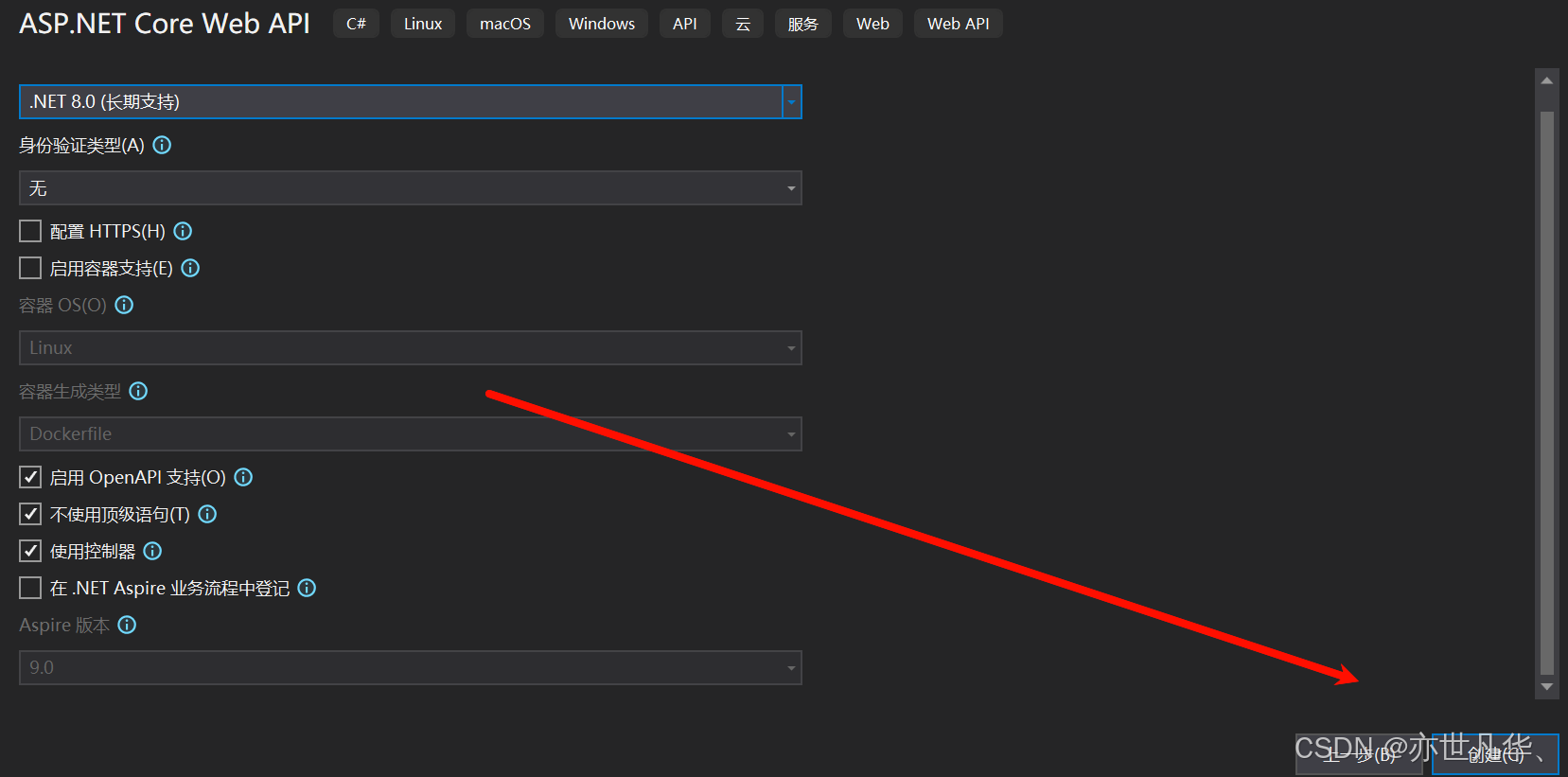Click the ASP.NET Core Web API title

[165, 24]
